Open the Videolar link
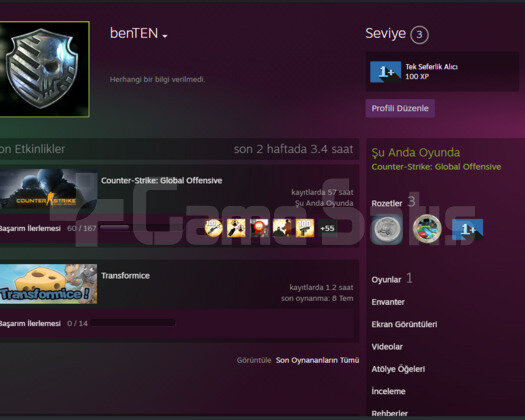The image size is (525, 420). [x=387, y=347]
